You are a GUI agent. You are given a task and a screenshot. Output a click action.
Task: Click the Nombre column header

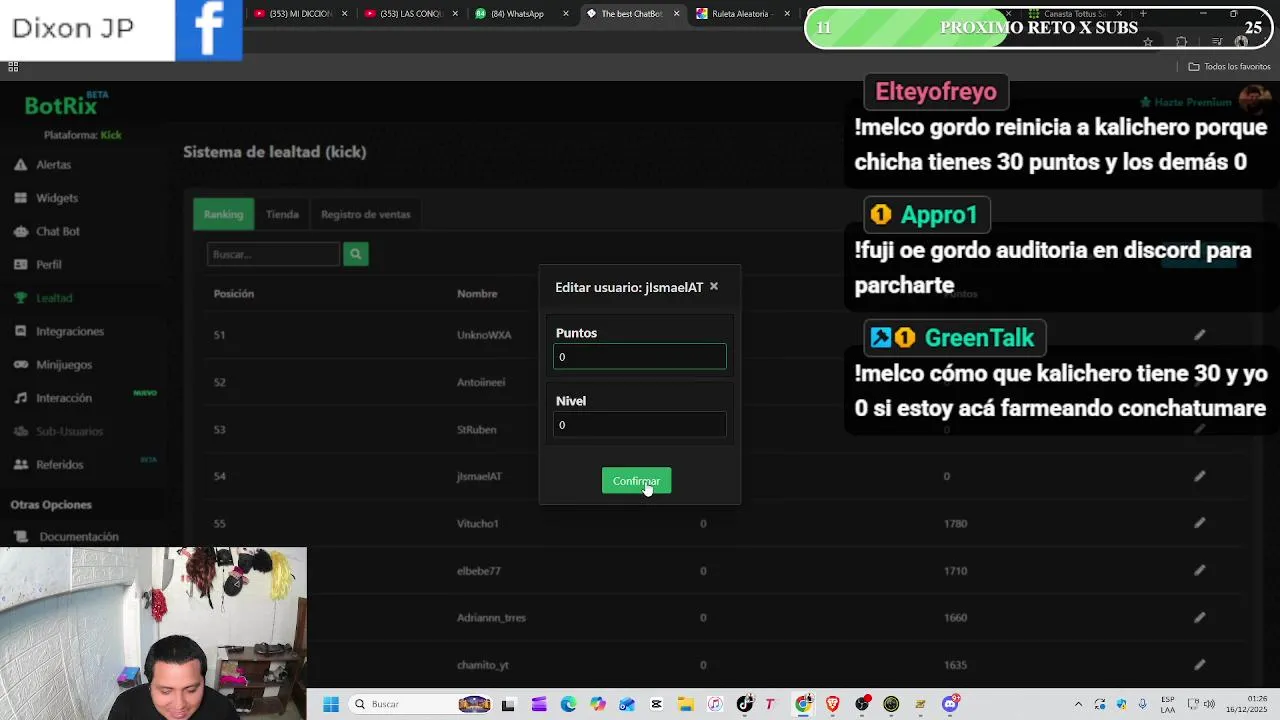(x=477, y=294)
